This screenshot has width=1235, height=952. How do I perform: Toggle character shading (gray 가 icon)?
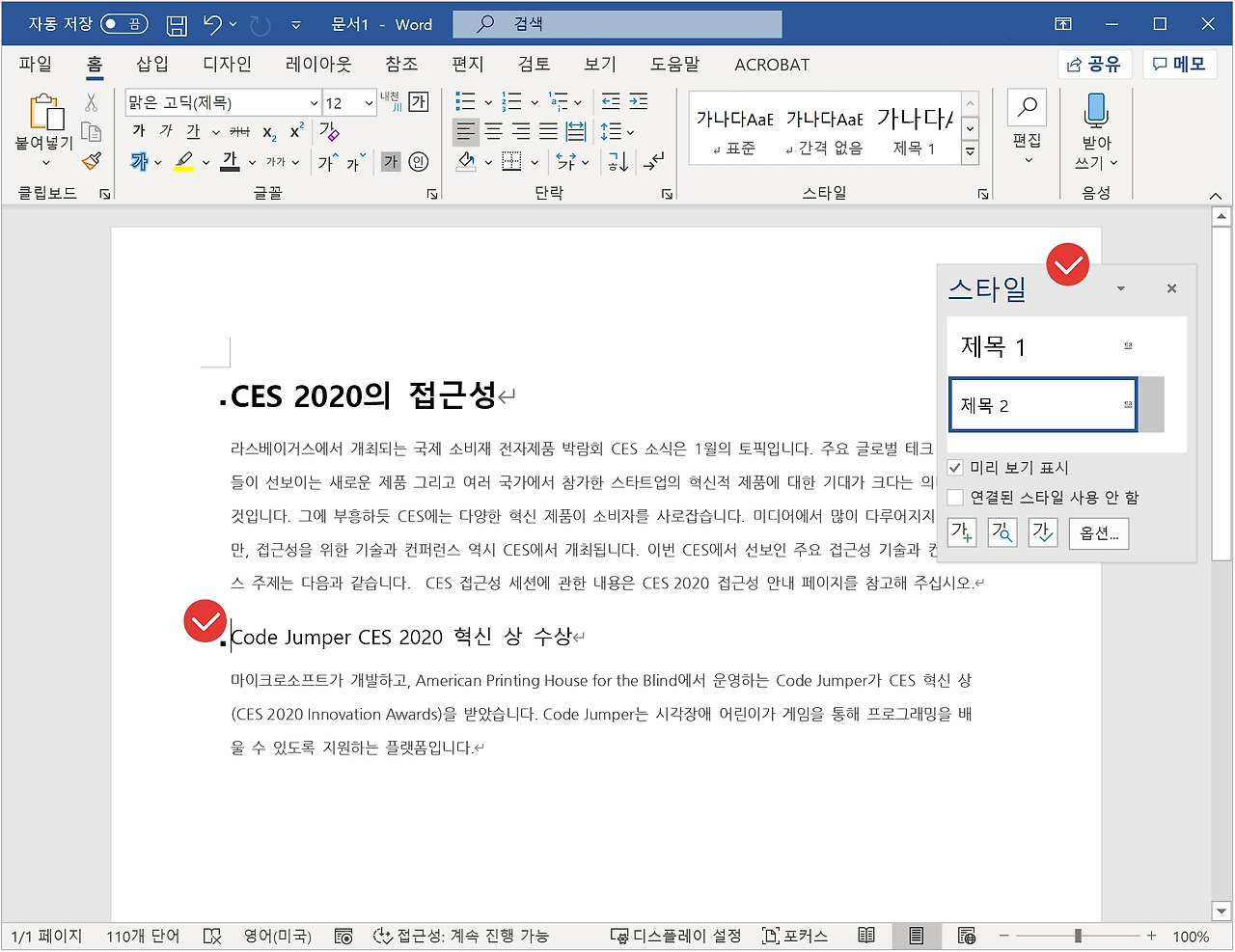pos(391,162)
